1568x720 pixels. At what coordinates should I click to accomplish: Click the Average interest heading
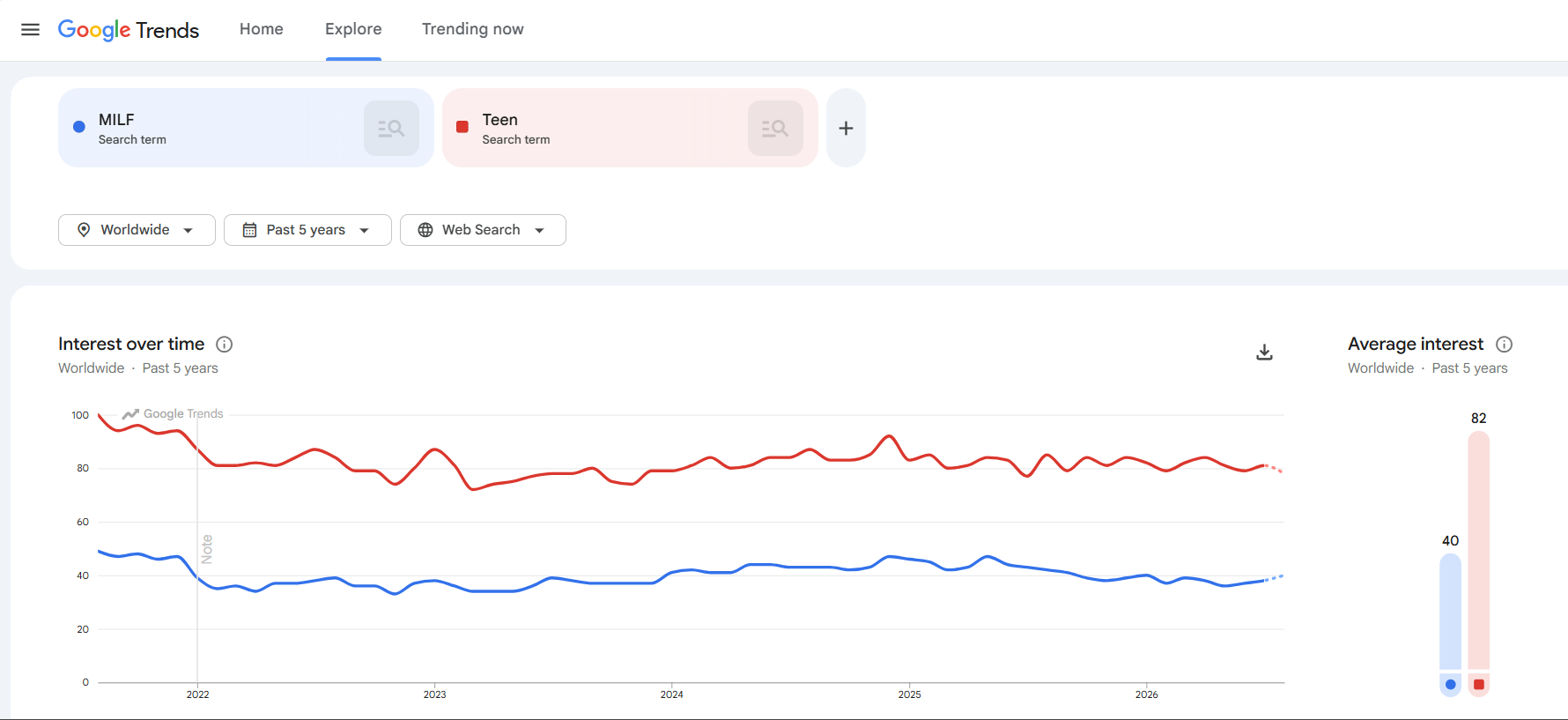1416,344
